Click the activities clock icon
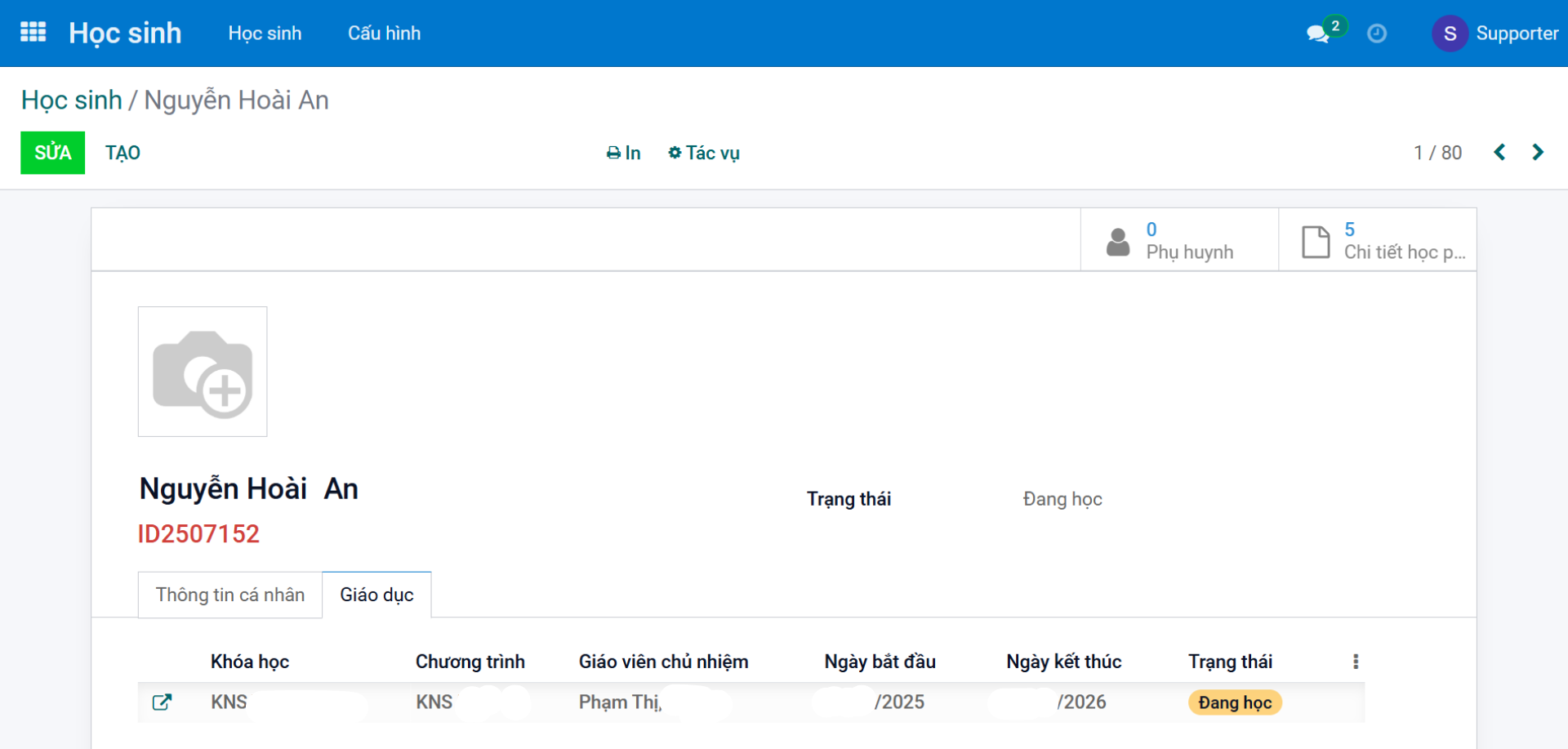The image size is (1568, 749). 1377,33
